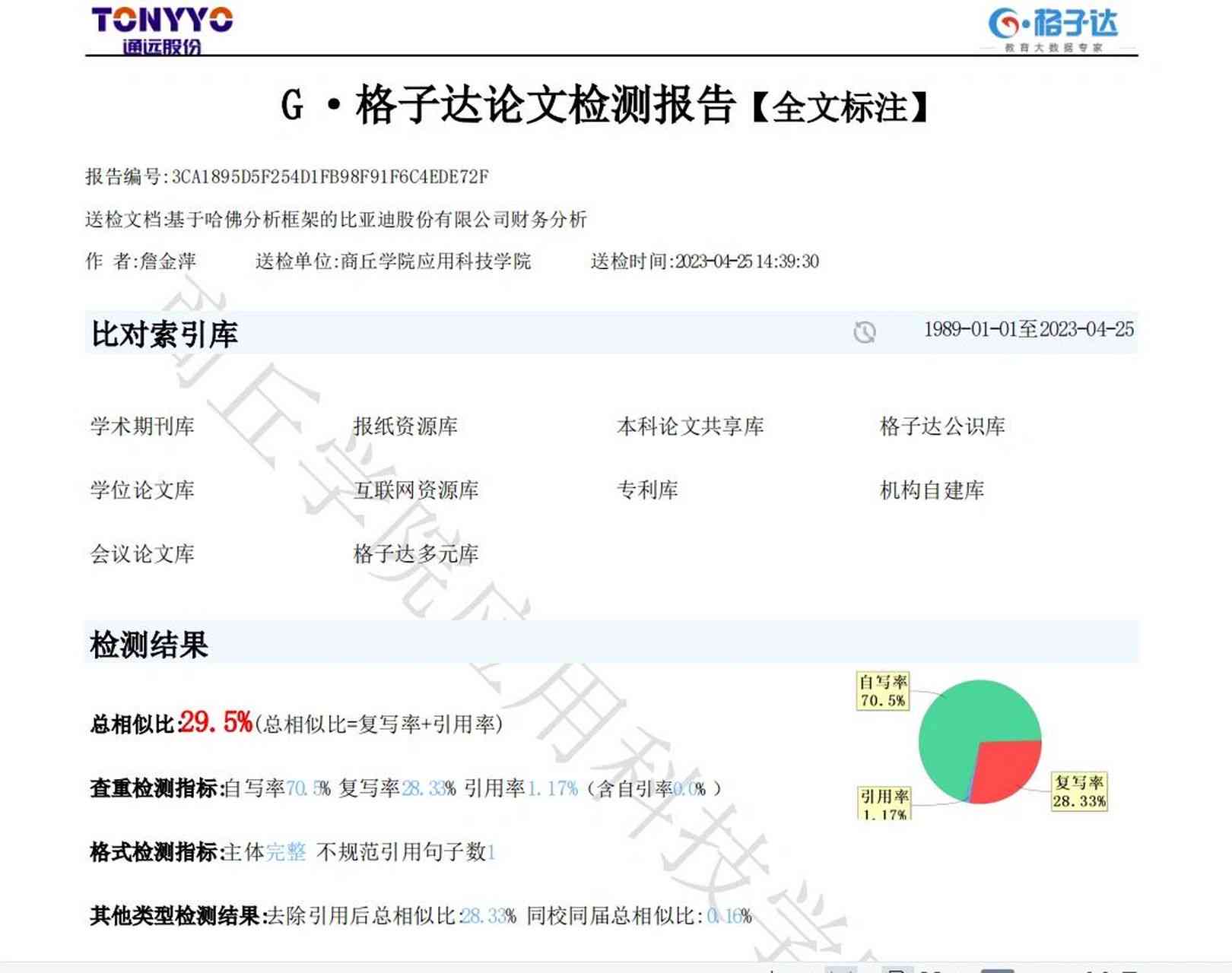Select 互联网资源库 in the index list
The image size is (1232, 973).
click(416, 490)
